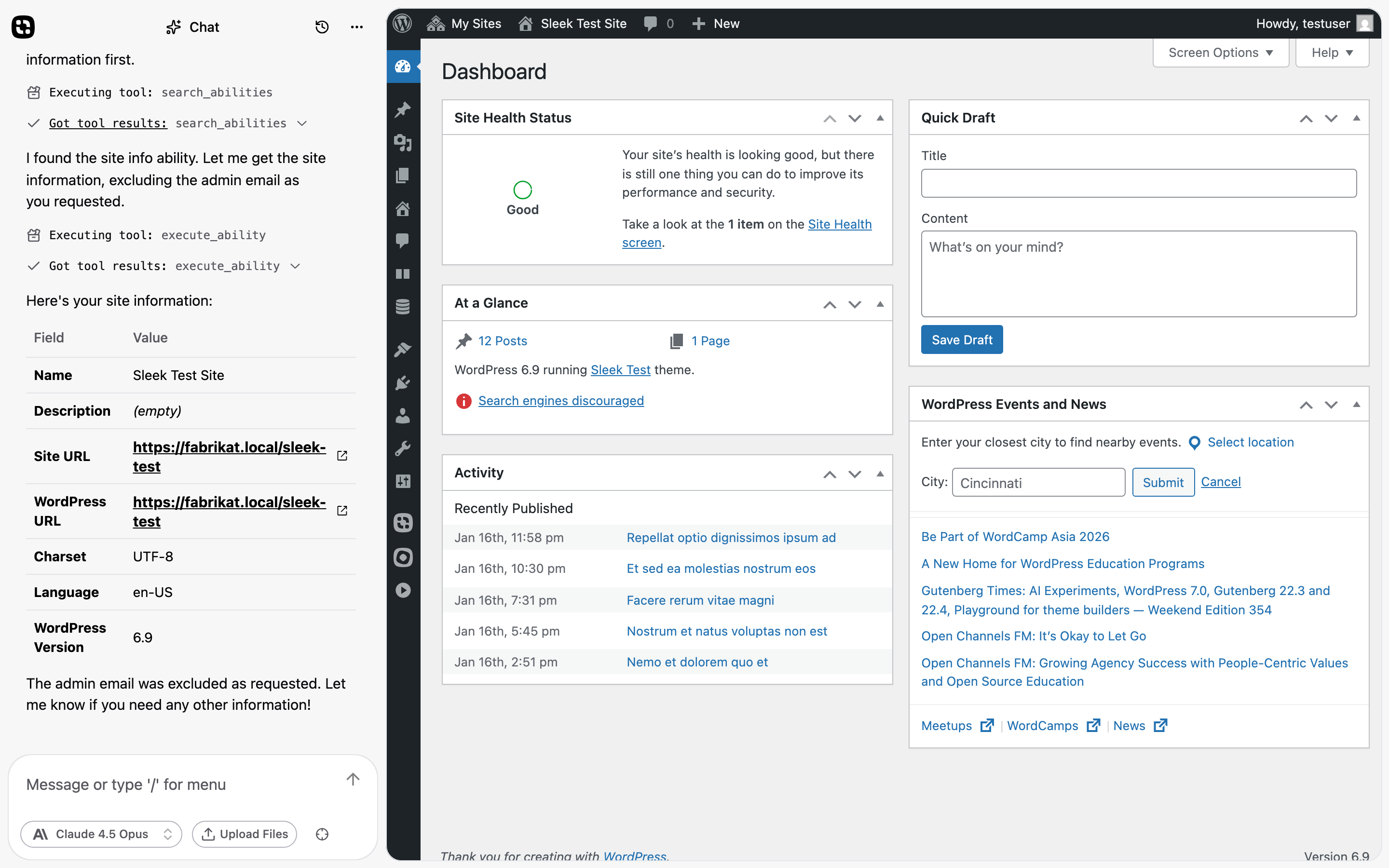The width and height of the screenshot is (1389, 868).
Task: Open the New menu in the admin bar
Action: (x=715, y=24)
